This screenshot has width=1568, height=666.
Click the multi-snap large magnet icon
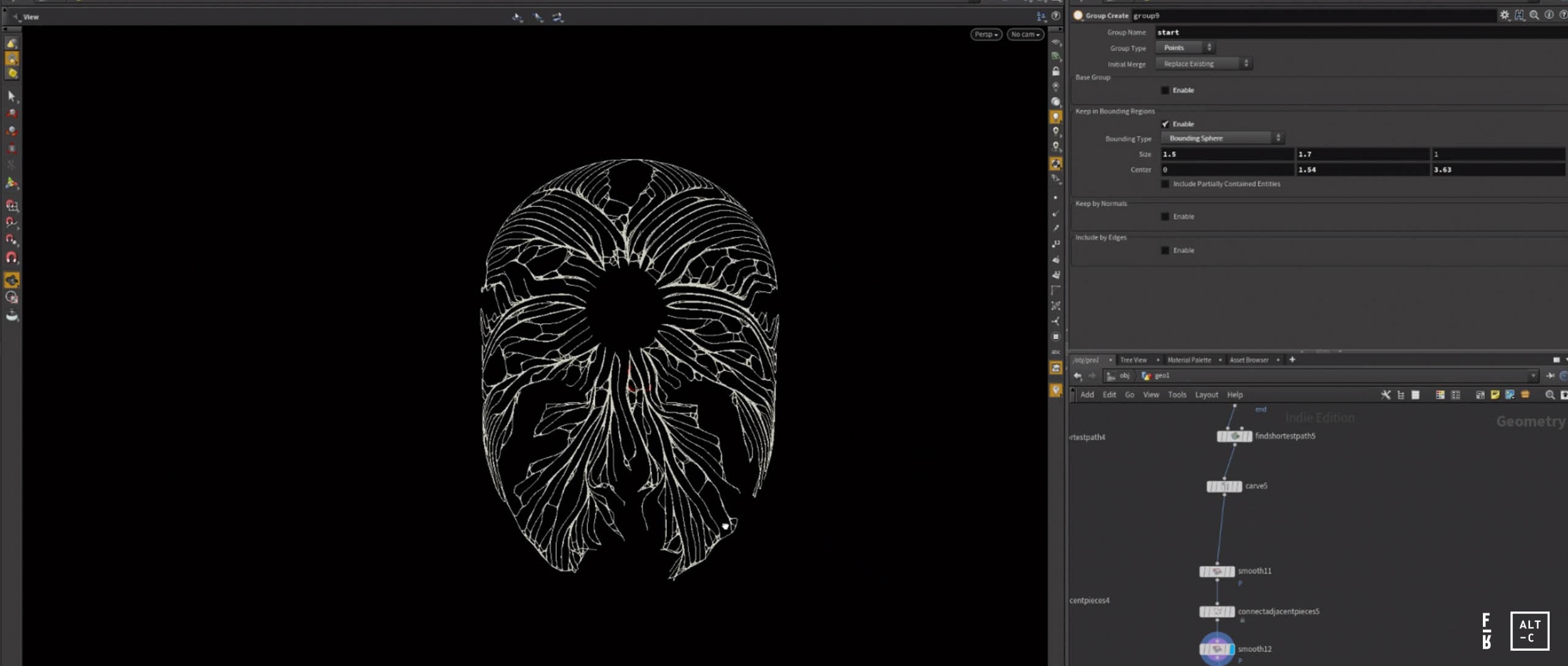point(12,257)
